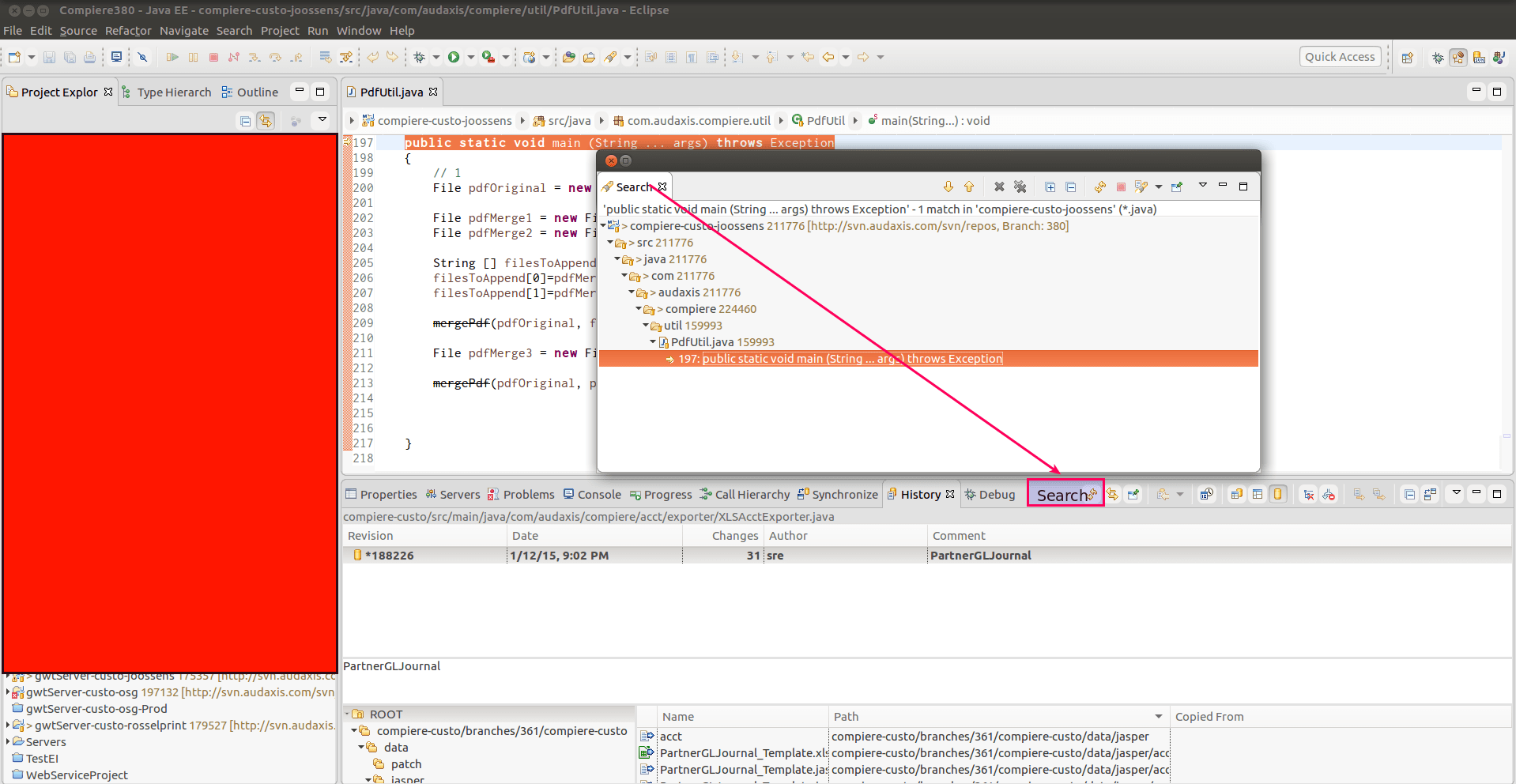Screen dimensions: 1516x784
Task: Run the program with the green Run button
Action: pos(454,57)
